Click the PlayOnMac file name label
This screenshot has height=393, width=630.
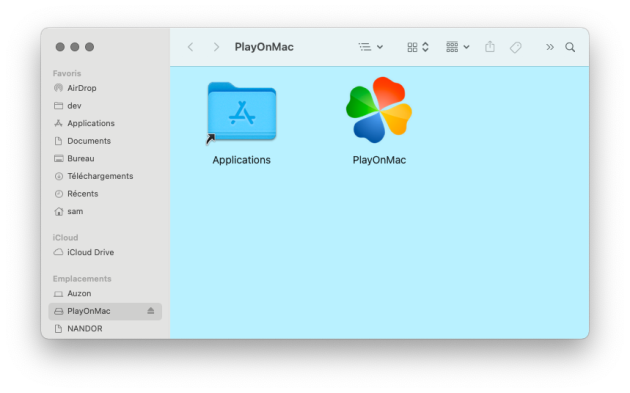(379, 160)
